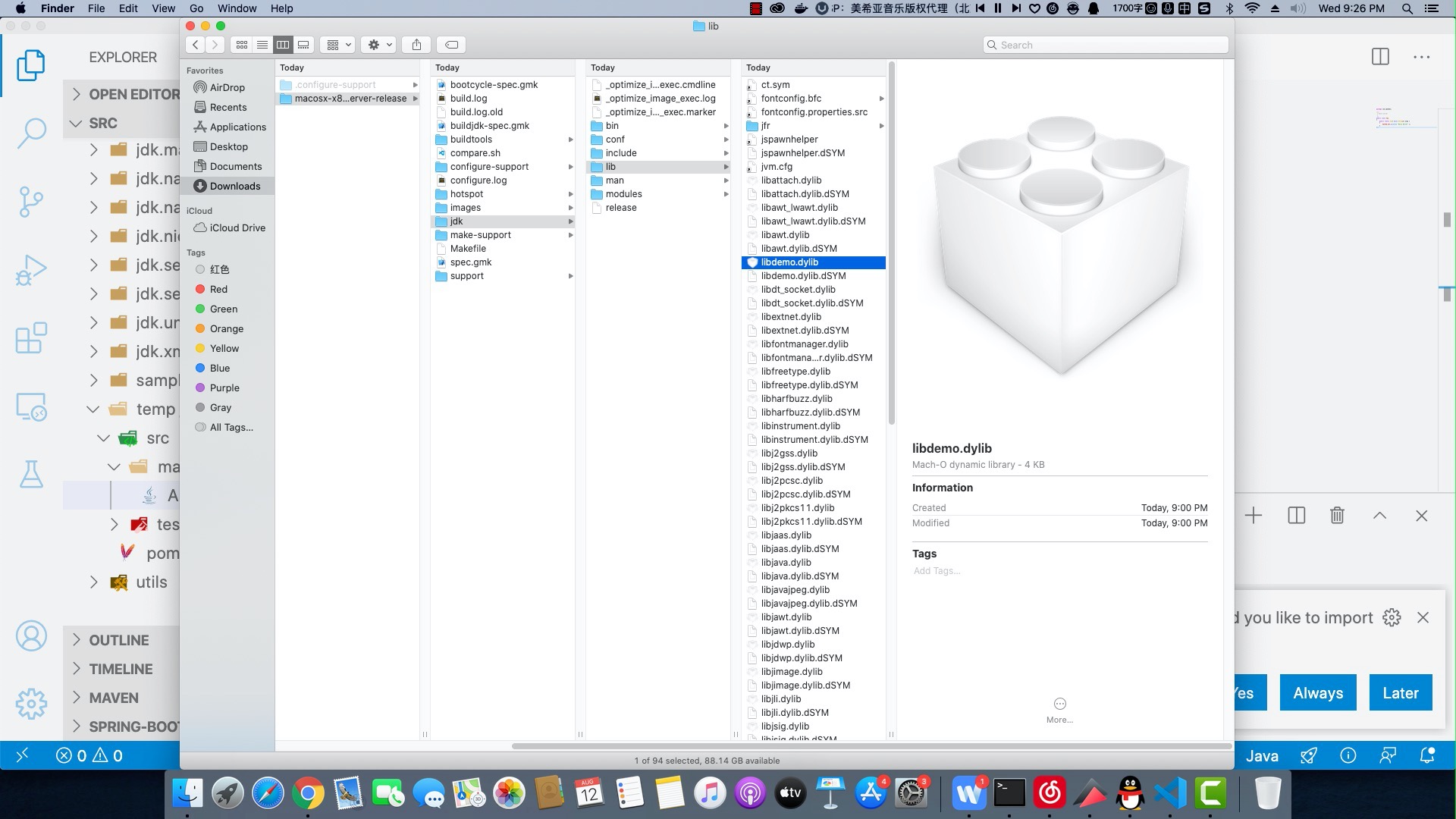Open Search view in VS Code activity bar

click(31, 132)
